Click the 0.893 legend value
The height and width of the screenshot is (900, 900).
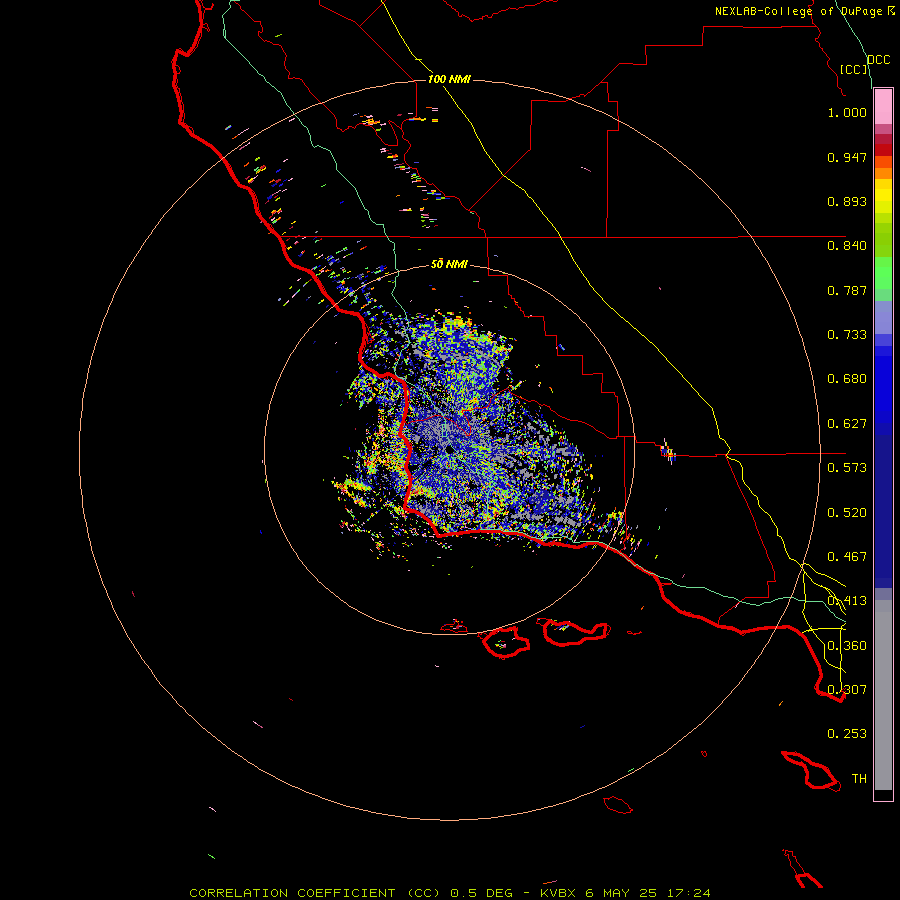[x=847, y=201]
